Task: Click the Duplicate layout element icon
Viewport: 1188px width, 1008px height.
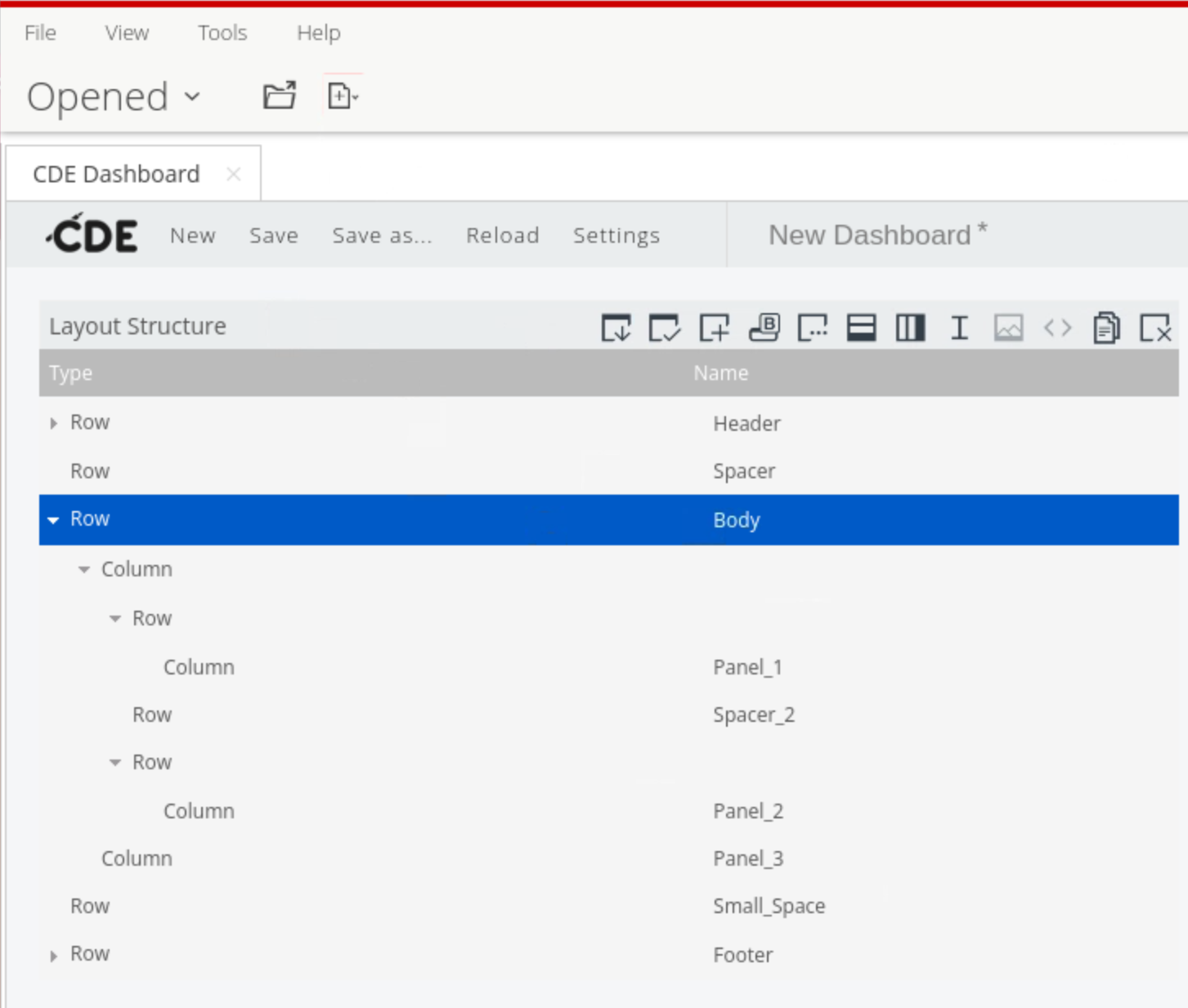Action: [x=1105, y=328]
